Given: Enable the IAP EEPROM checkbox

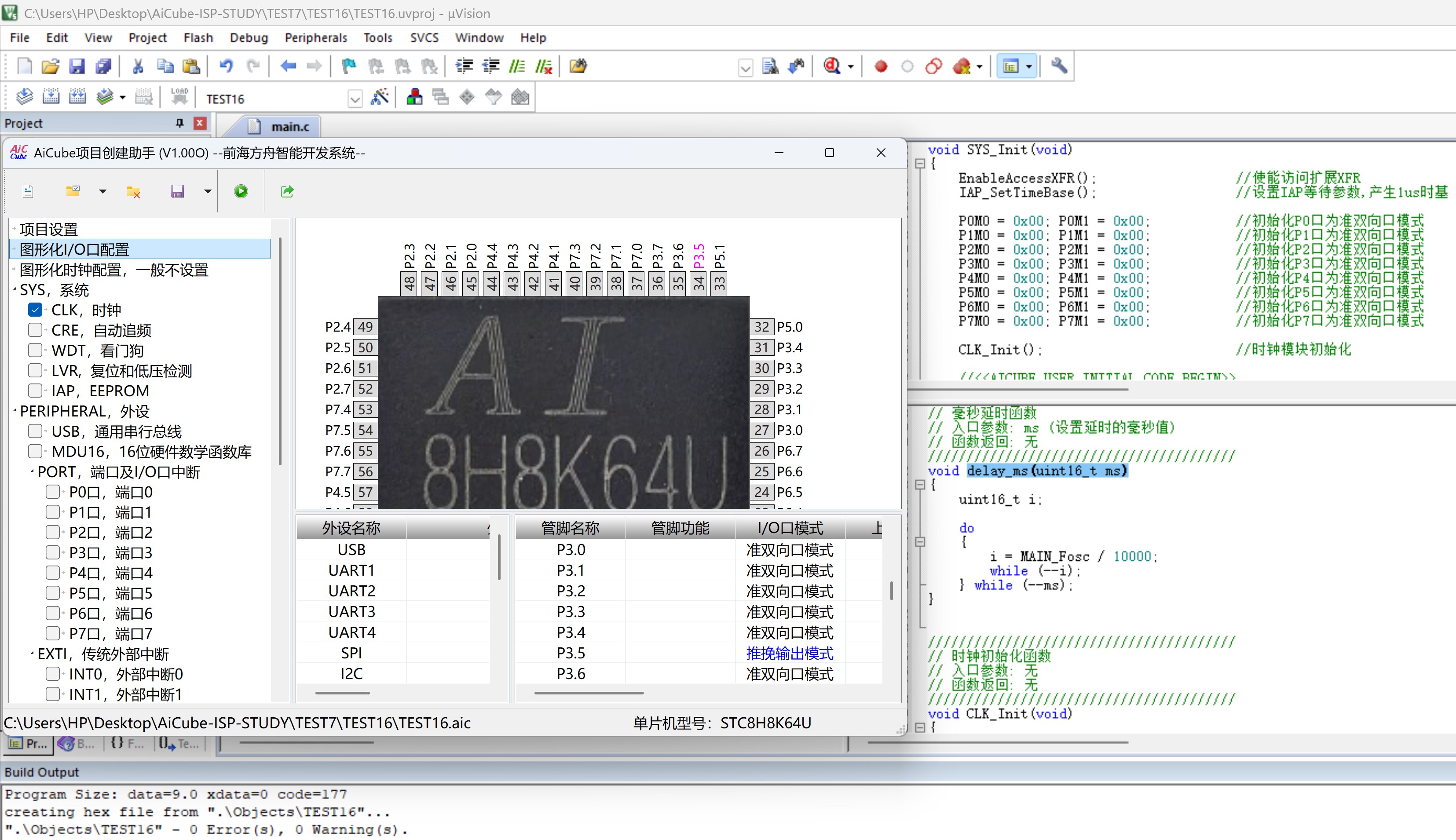Looking at the screenshot, I should [x=35, y=391].
